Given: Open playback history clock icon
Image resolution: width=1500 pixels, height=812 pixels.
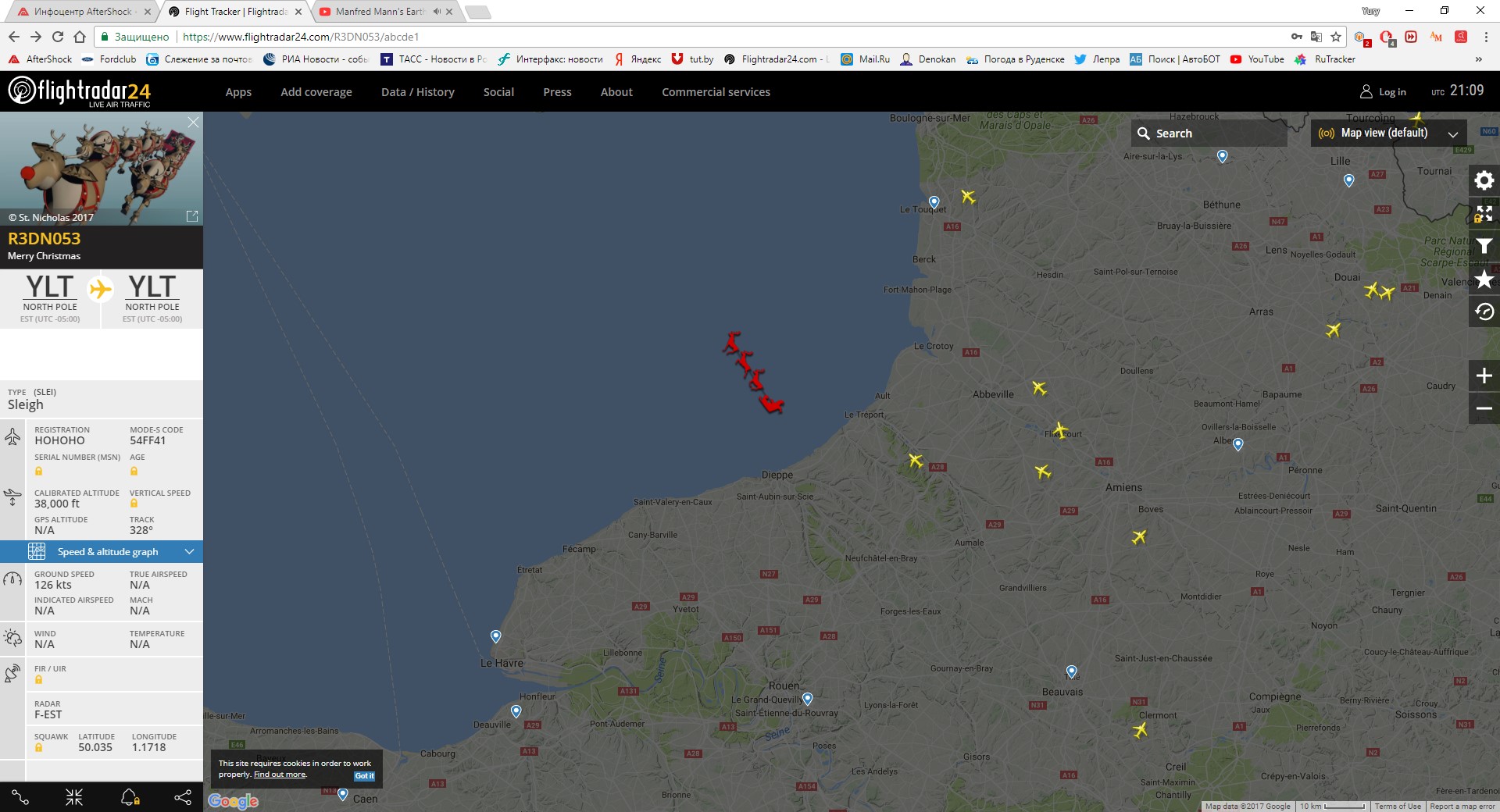Looking at the screenshot, I should coord(1484,312).
